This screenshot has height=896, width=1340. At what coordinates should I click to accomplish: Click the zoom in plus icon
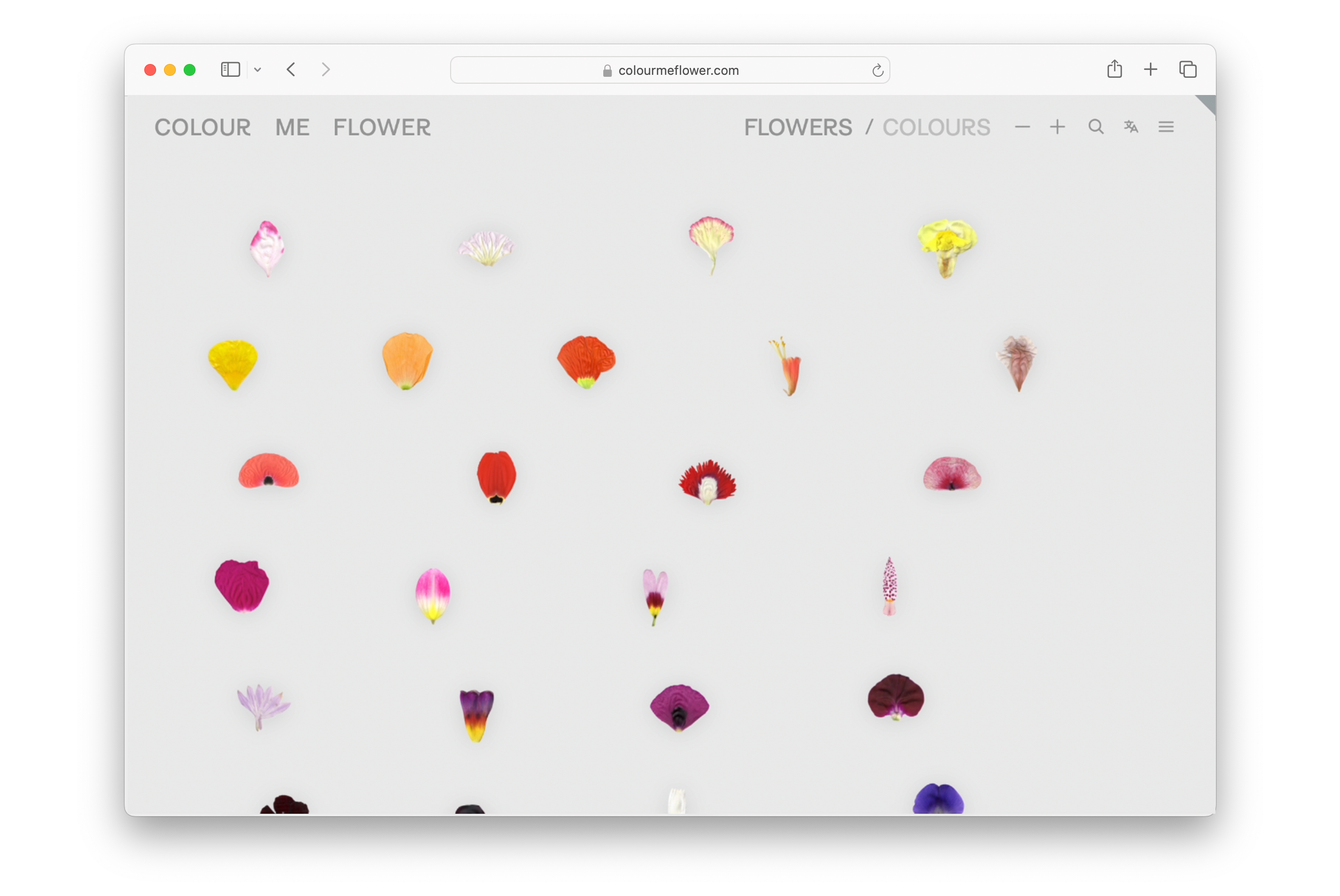click(1057, 127)
